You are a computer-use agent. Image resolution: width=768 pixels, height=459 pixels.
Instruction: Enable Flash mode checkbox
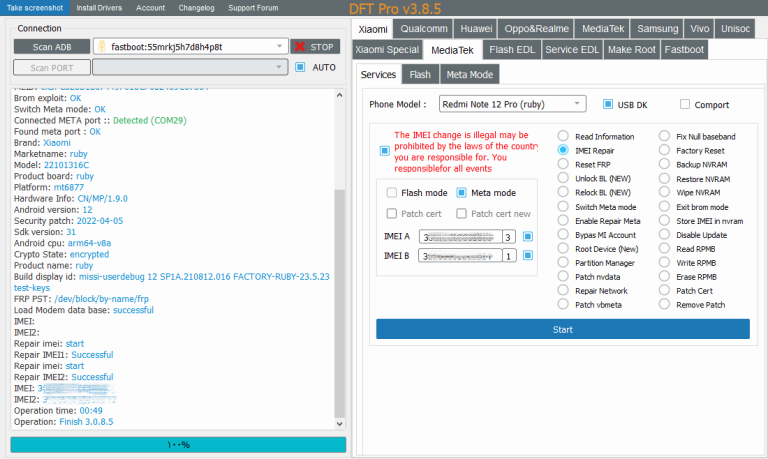[x=392, y=193]
